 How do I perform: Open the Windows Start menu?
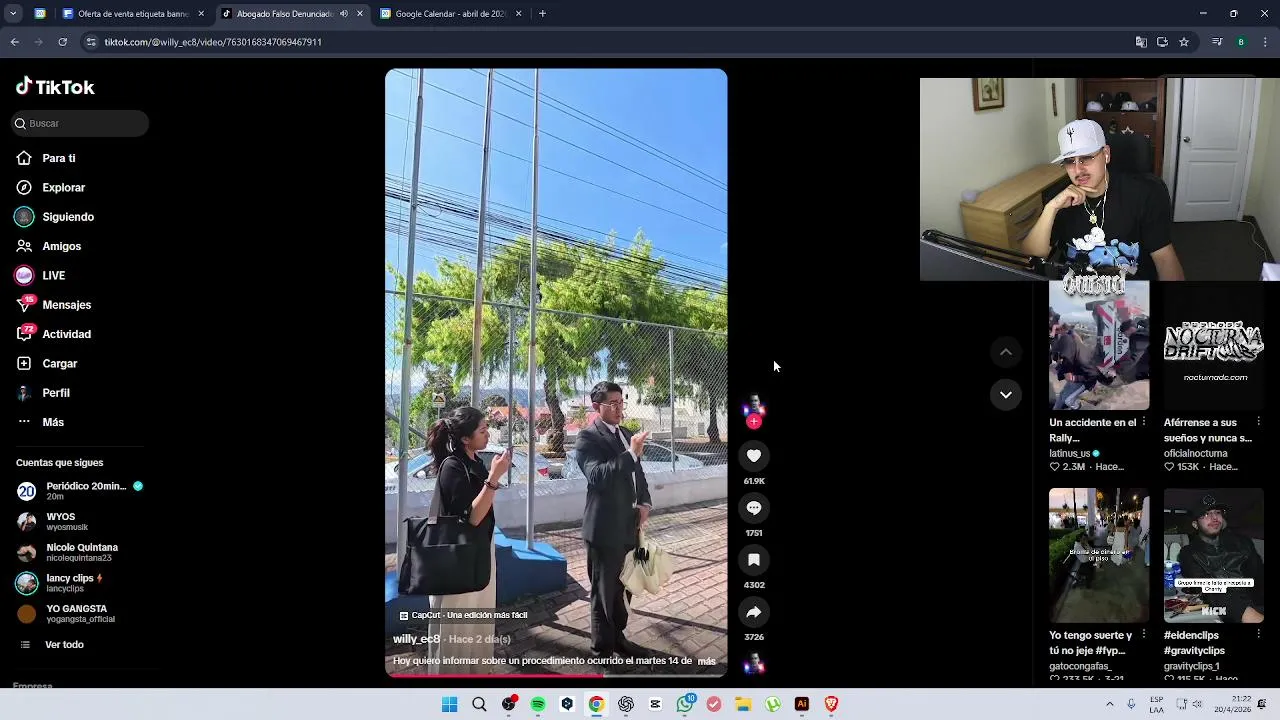[x=450, y=704]
